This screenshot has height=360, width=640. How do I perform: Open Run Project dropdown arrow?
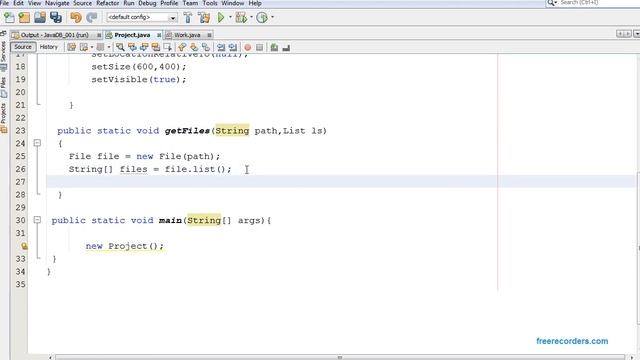point(230,18)
